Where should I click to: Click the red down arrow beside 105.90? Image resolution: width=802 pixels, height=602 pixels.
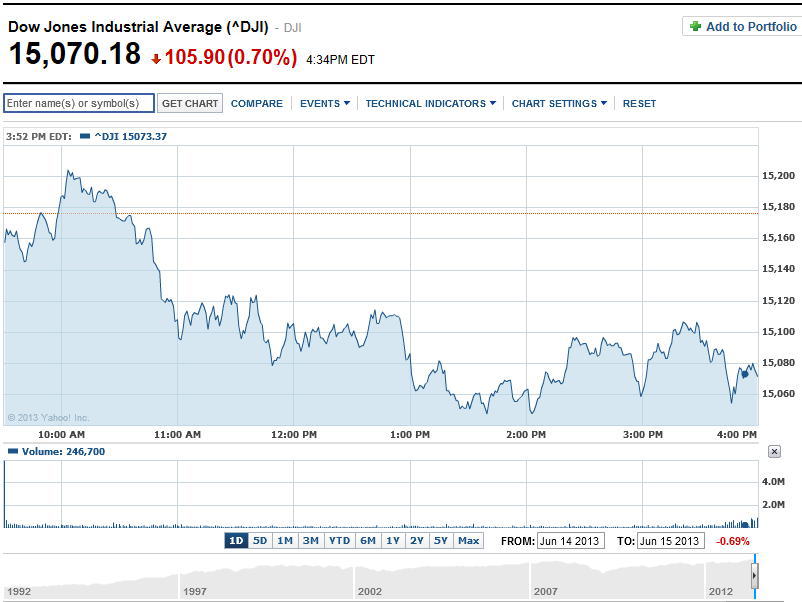156,60
